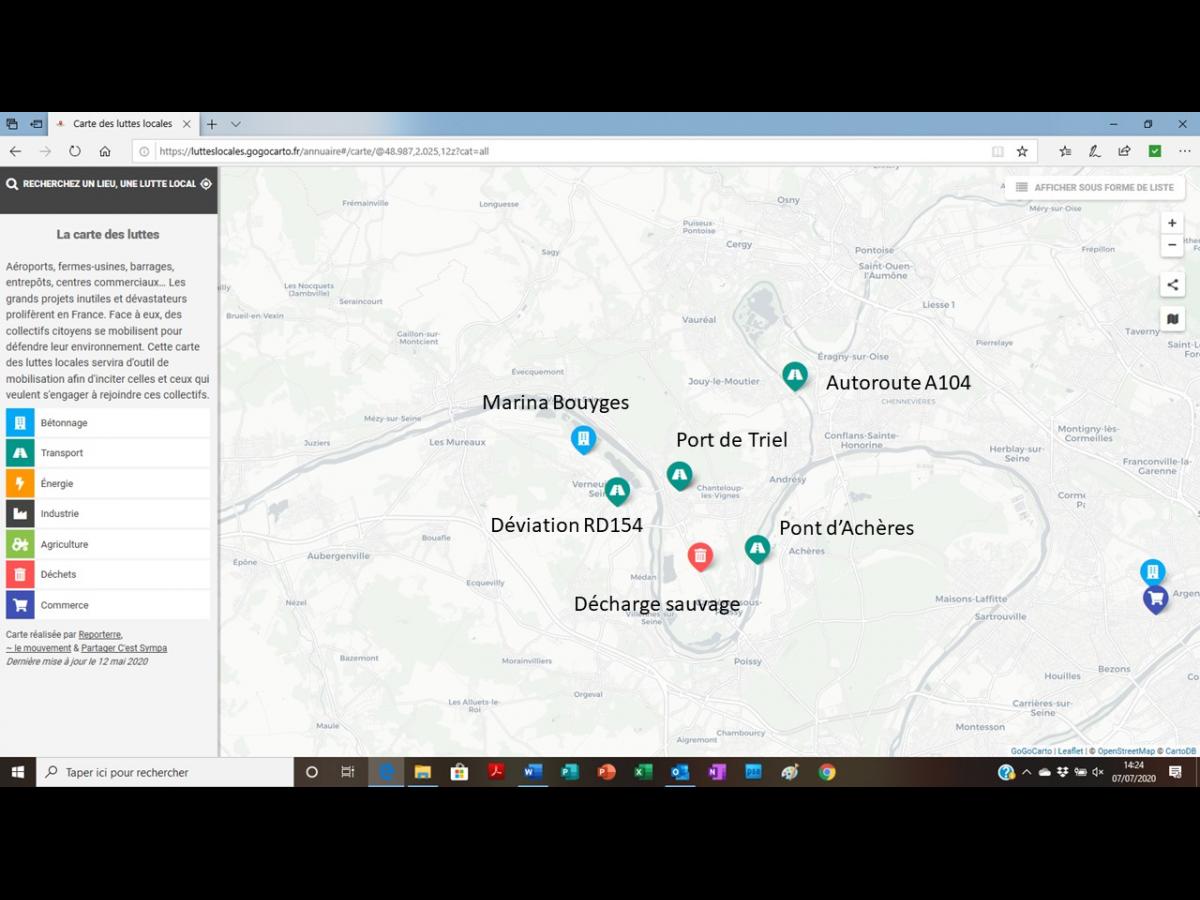This screenshot has height=900, width=1200.
Task: Select the dark blue shopping cart marker
Action: pyautogui.click(x=1155, y=598)
